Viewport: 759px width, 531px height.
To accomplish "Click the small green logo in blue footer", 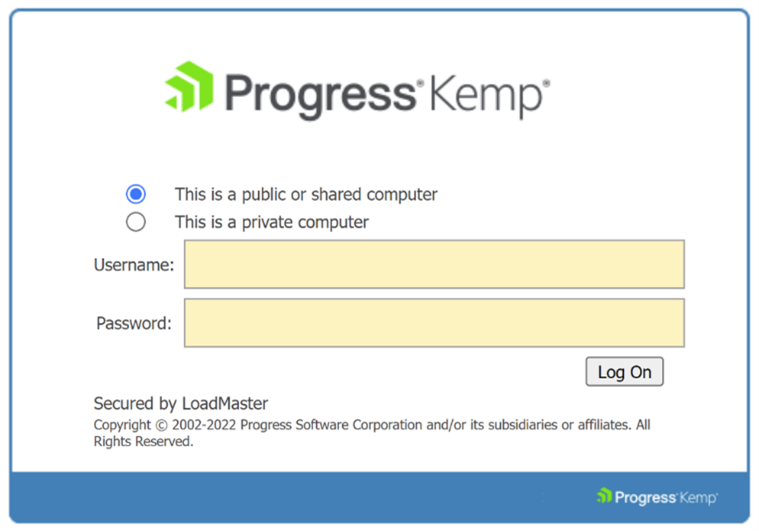I will point(604,495).
